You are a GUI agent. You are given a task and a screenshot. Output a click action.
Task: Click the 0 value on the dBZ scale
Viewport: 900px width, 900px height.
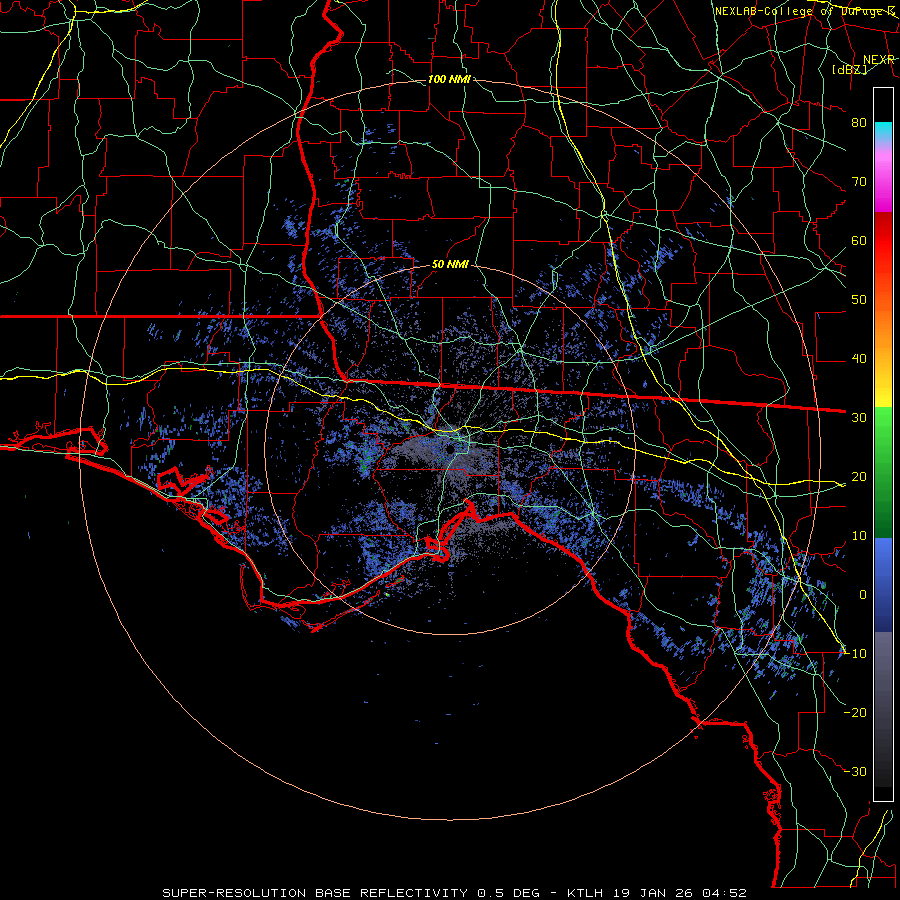click(x=863, y=595)
